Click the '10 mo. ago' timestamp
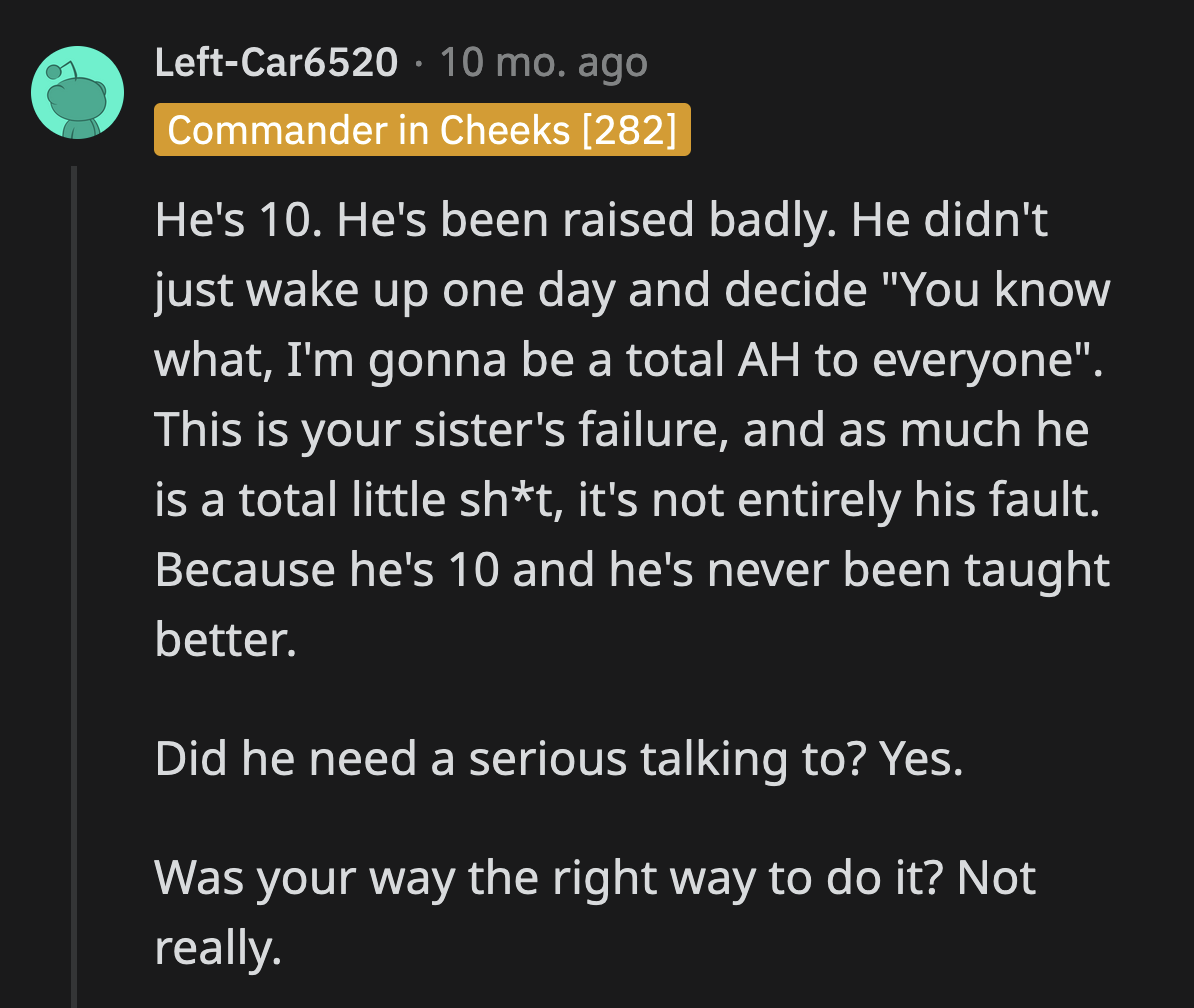The width and height of the screenshot is (1194, 1008). [x=544, y=61]
